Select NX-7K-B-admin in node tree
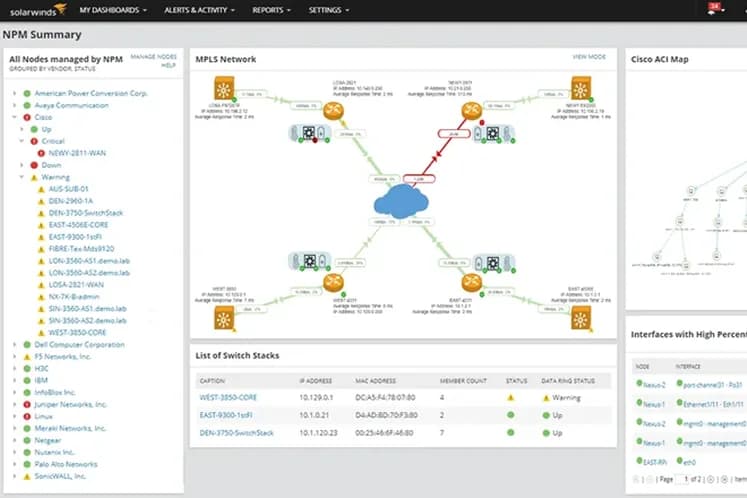 tap(74, 296)
